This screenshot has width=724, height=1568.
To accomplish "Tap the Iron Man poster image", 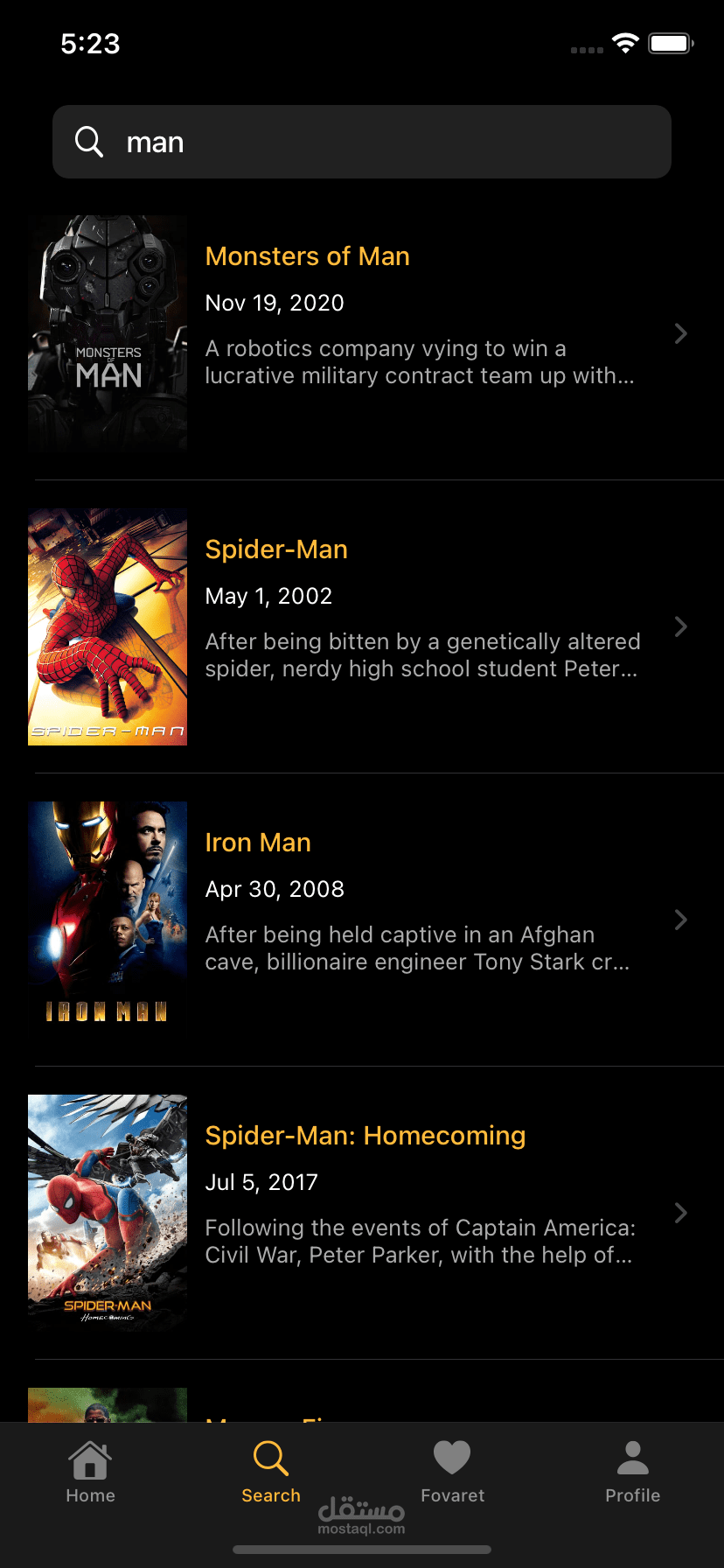I will coord(108,920).
